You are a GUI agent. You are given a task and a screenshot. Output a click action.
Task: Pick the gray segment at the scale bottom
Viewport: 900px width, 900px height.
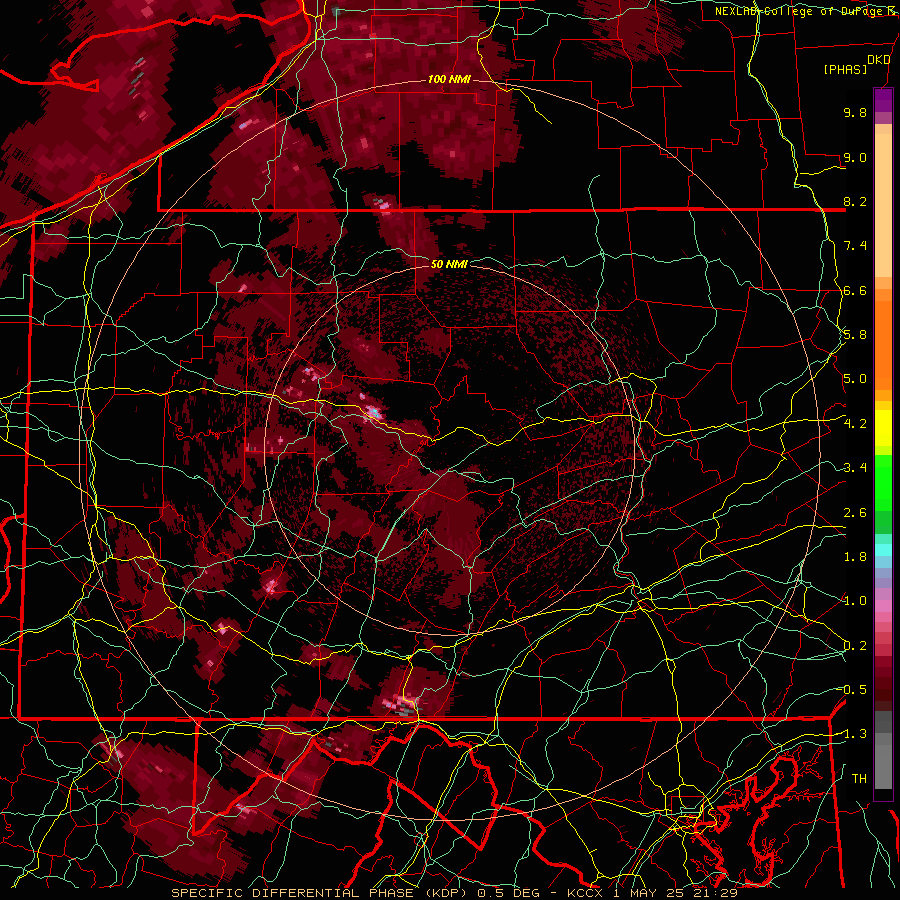(883, 766)
